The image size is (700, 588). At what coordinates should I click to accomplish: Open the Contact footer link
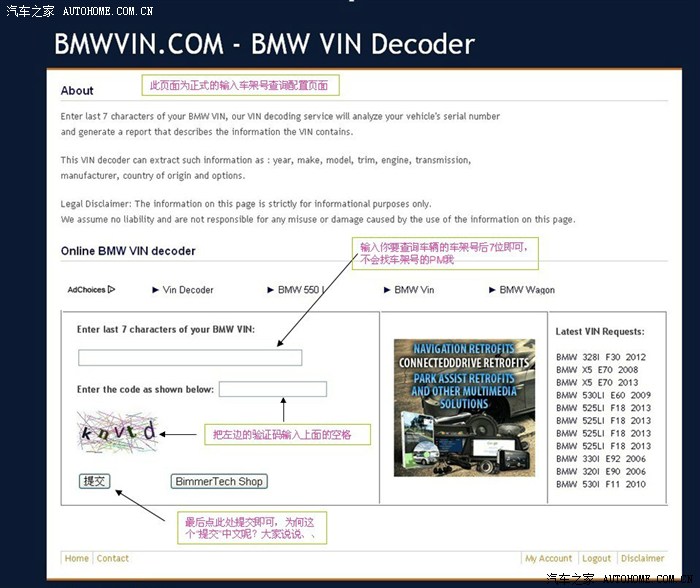pyautogui.click(x=113, y=558)
